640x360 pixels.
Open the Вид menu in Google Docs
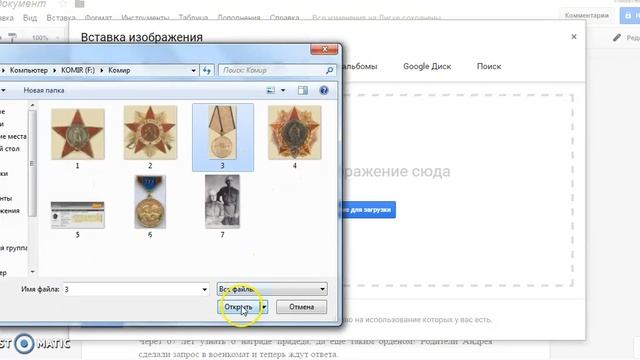pos(30,18)
